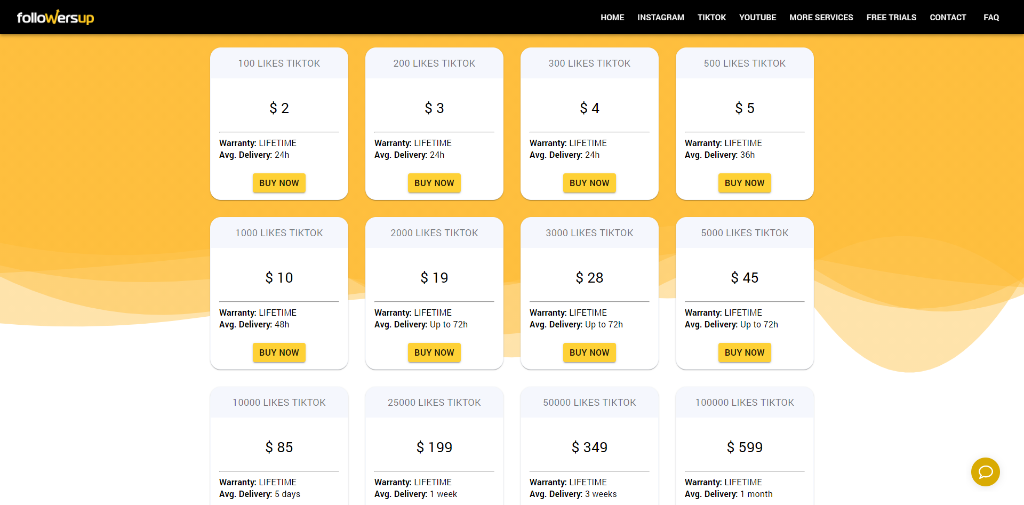Buy now the 500 likes TikTok package
This screenshot has height=505, width=1024.
coord(744,183)
